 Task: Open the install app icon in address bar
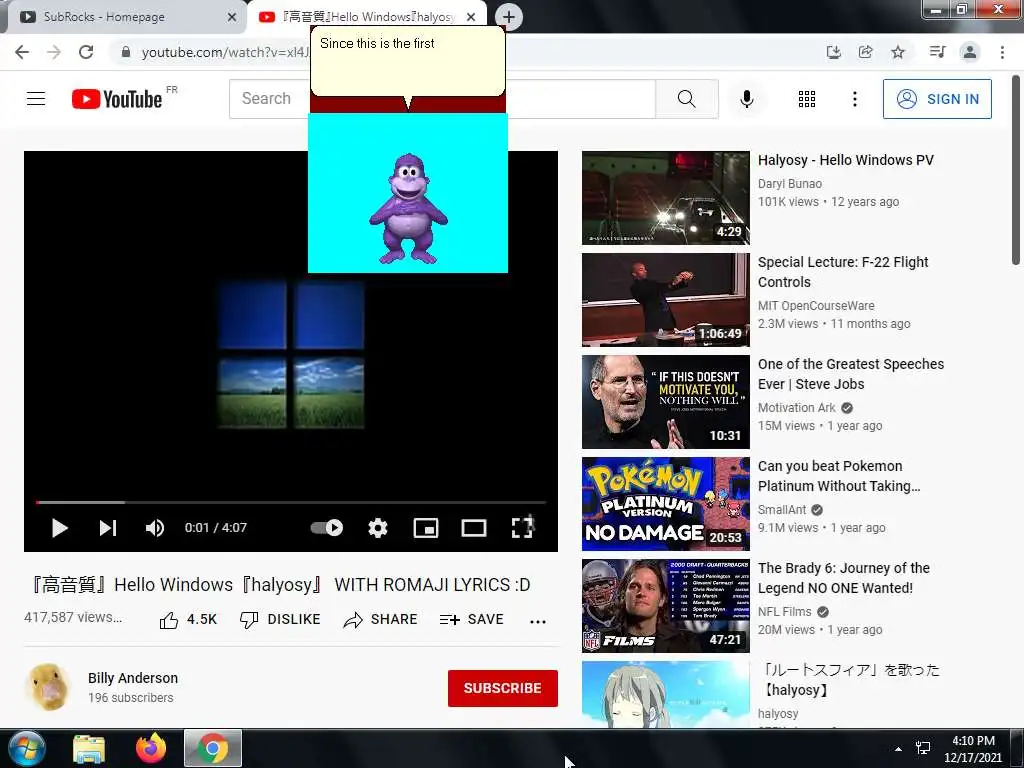pyautogui.click(x=833, y=52)
